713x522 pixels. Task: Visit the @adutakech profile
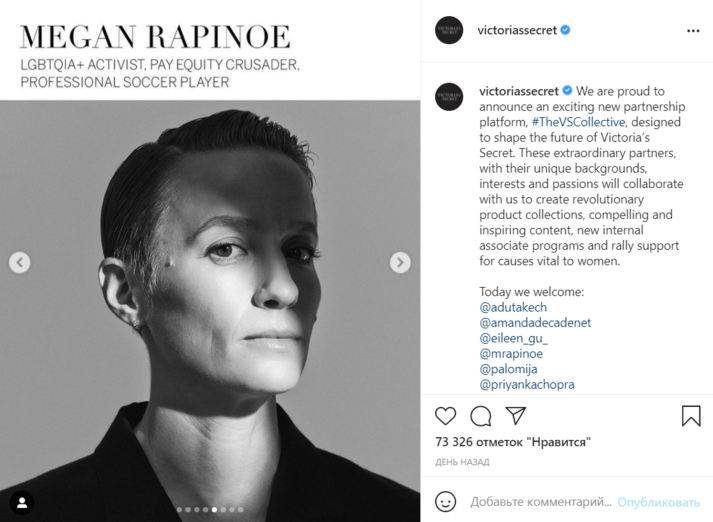[513, 307]
